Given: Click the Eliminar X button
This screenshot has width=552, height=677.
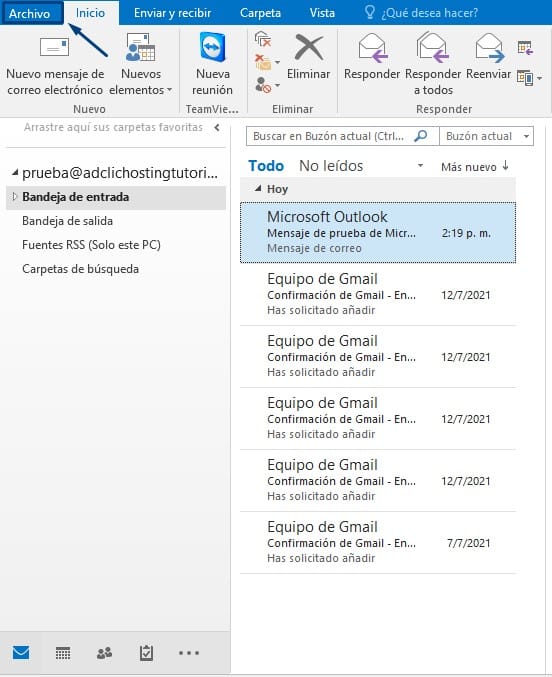Looking at the screenshot, I should point(308,56).
